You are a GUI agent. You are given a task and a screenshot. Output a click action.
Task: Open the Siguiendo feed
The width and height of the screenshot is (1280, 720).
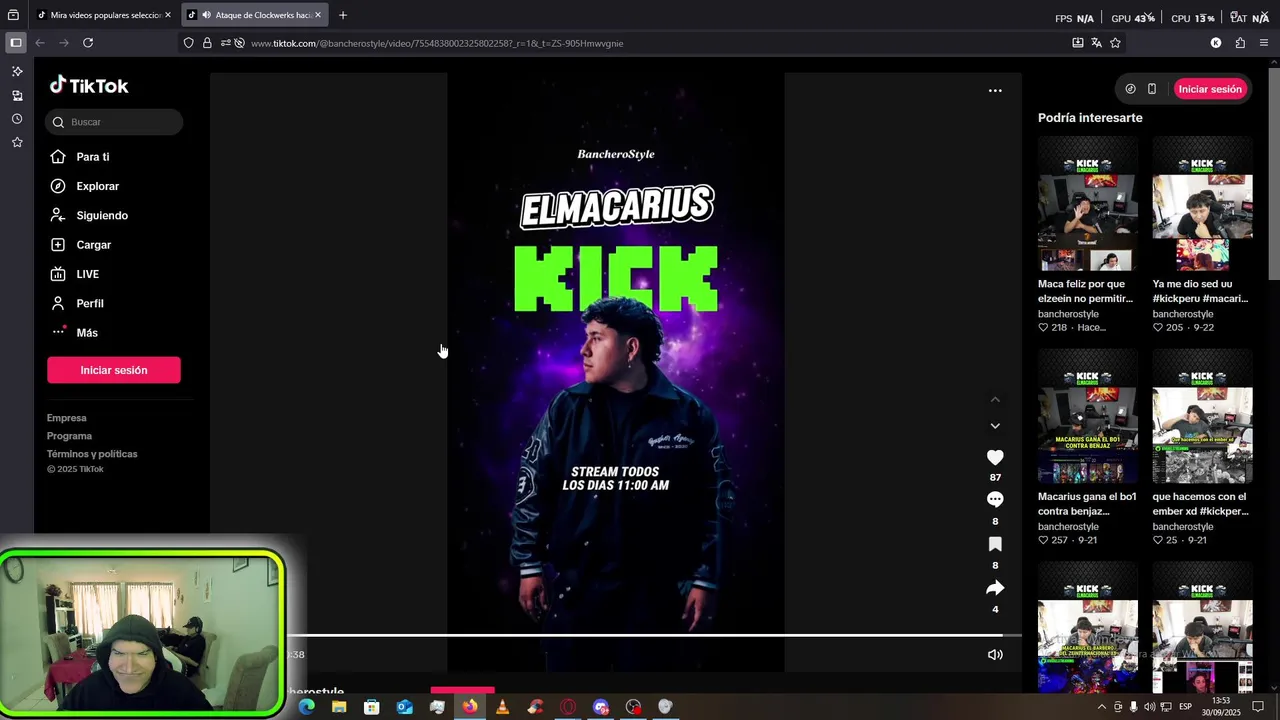coord(102,216)
